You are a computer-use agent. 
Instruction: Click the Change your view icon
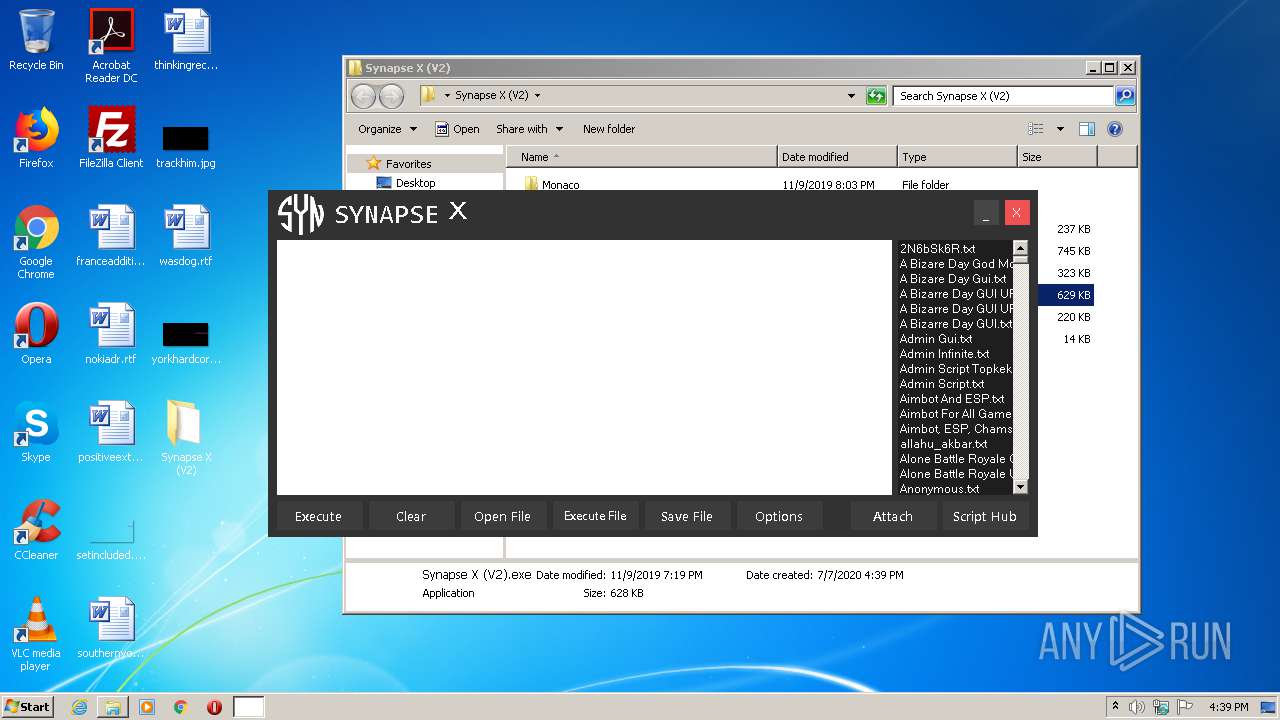pyautogui.click(x=1036, y=129)
